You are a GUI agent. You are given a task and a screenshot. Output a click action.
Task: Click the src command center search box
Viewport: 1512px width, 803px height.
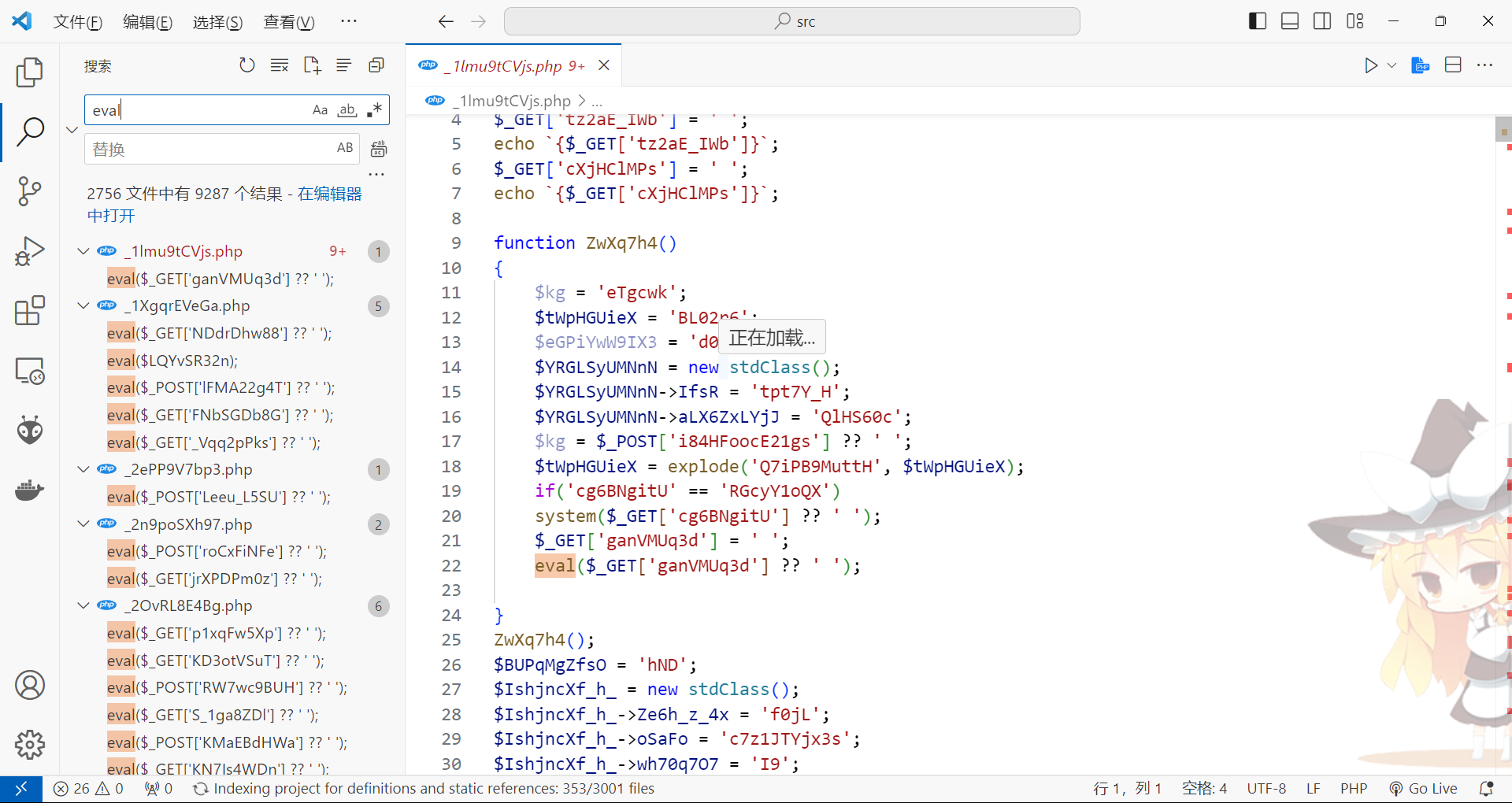click(792, 21)
